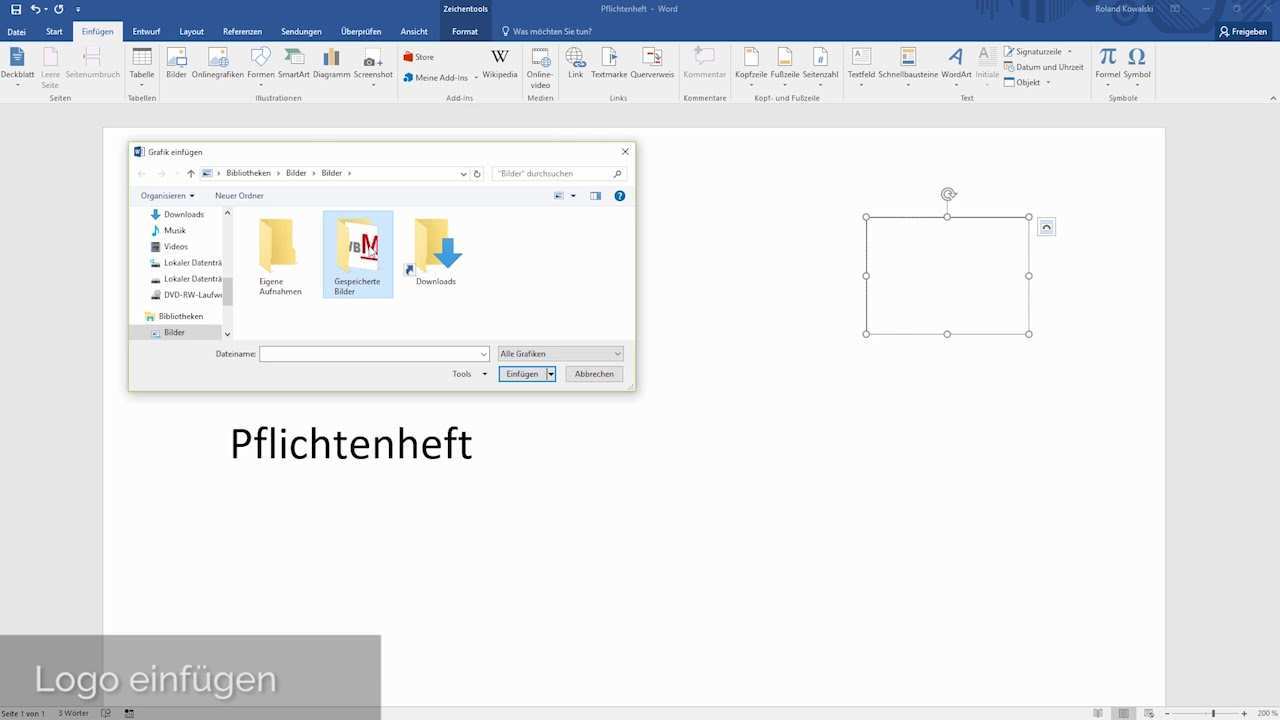Click the Abbrechen button
The width and height of the screenshot is (1280, 720).
coord(594,374)
